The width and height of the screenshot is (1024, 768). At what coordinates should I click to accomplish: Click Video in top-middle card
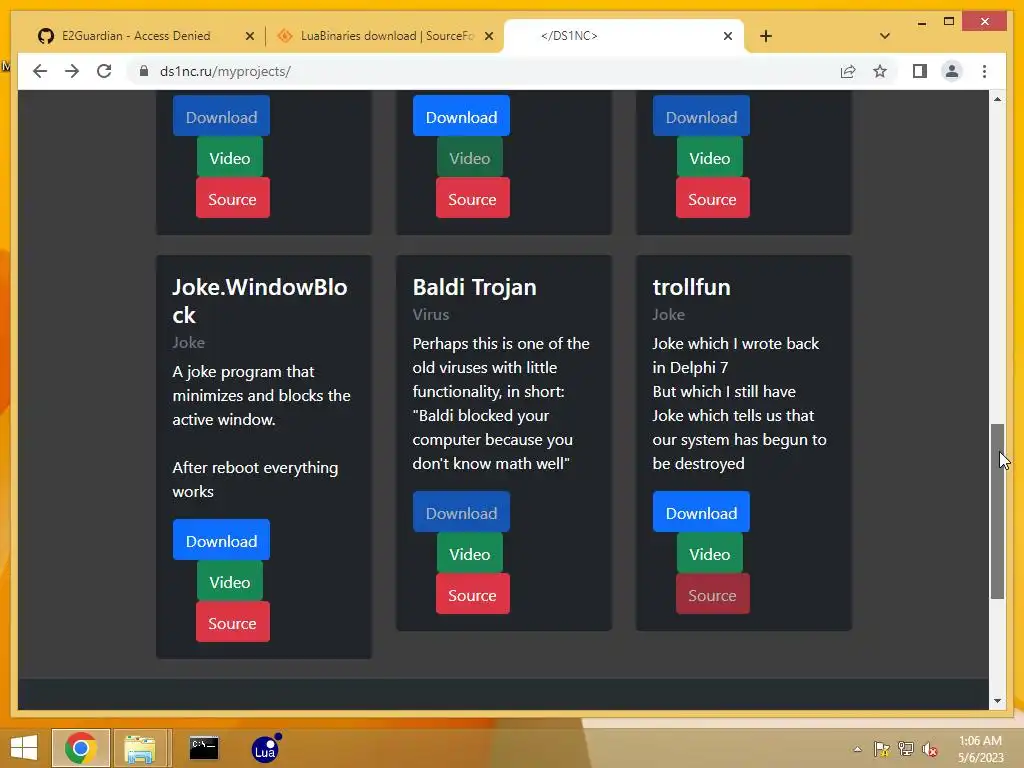point(470,157)
